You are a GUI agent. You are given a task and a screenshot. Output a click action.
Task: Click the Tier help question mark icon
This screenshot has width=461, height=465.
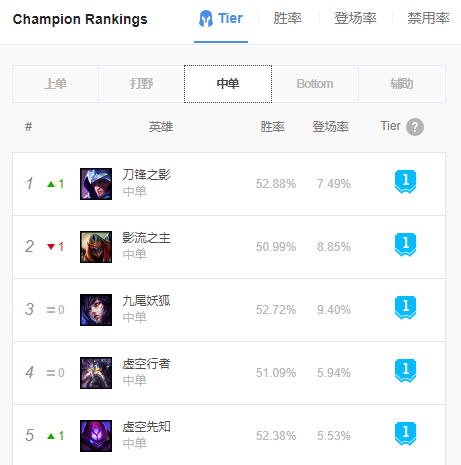tap(415, 127)
